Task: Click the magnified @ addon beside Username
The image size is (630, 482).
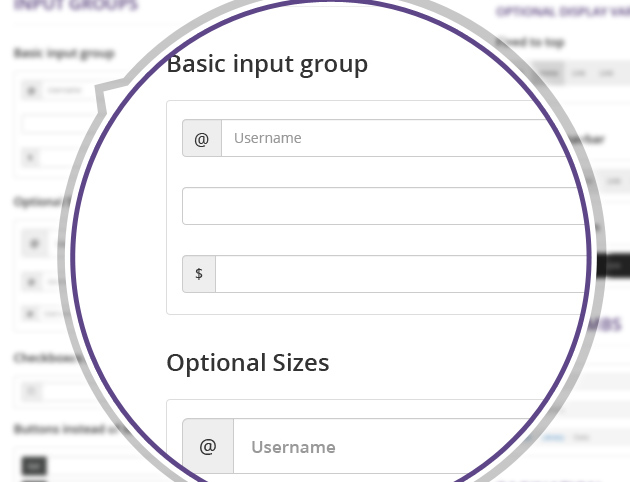Action: (x=202, y=138)
